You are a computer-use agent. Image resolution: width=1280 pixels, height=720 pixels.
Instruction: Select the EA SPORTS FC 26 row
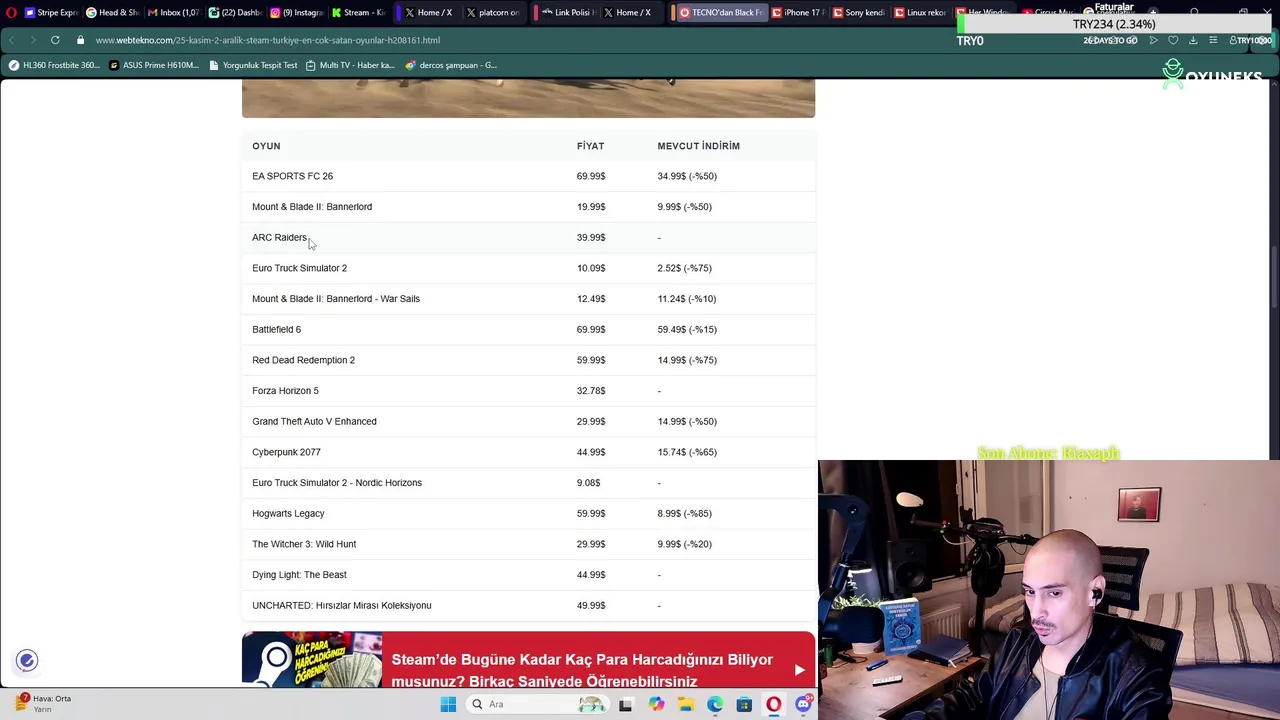[x=528, y=176]
